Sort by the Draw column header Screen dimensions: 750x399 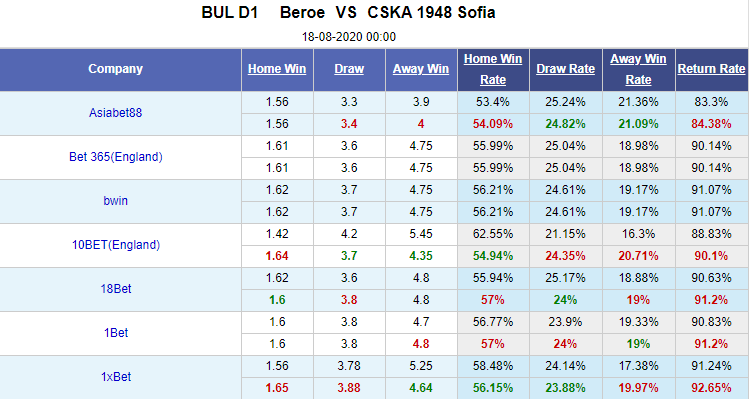349,69
